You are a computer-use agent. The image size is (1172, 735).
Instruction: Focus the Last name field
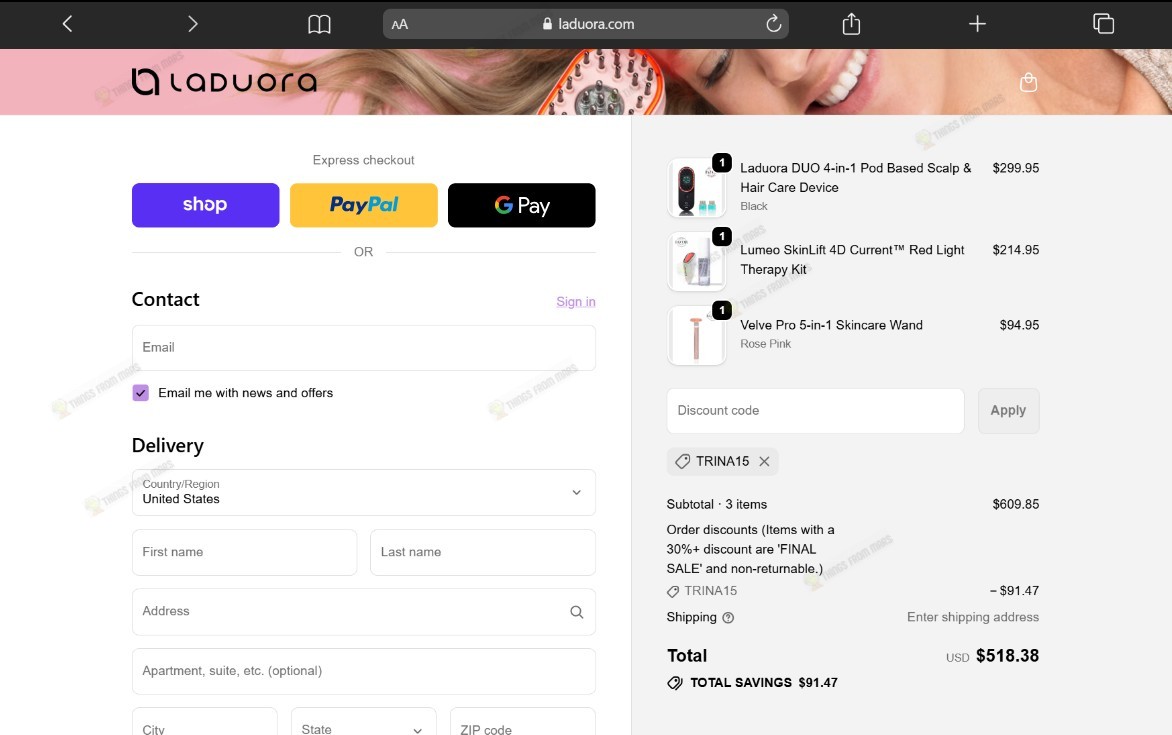483,553
